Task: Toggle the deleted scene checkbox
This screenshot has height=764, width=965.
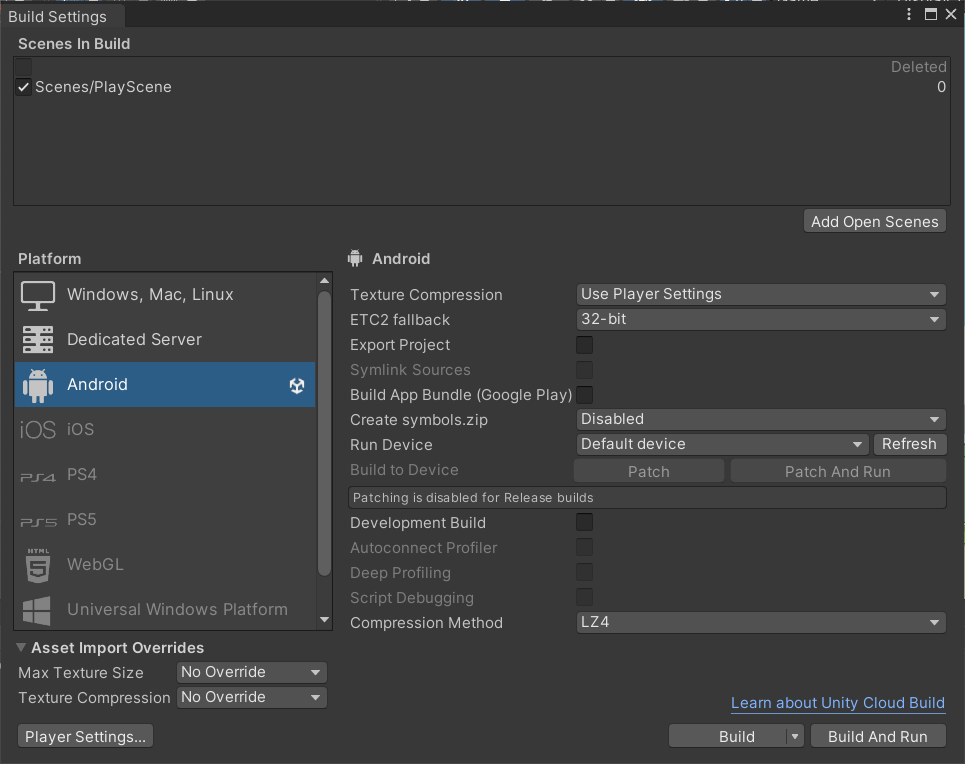Action: 23,66
